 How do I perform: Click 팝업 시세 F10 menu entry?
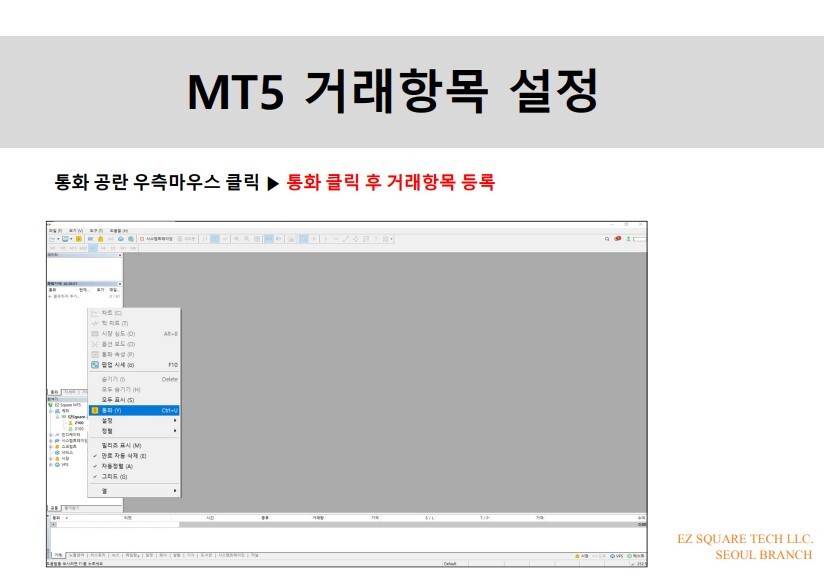pyautogui.click(x=134, y=365)
